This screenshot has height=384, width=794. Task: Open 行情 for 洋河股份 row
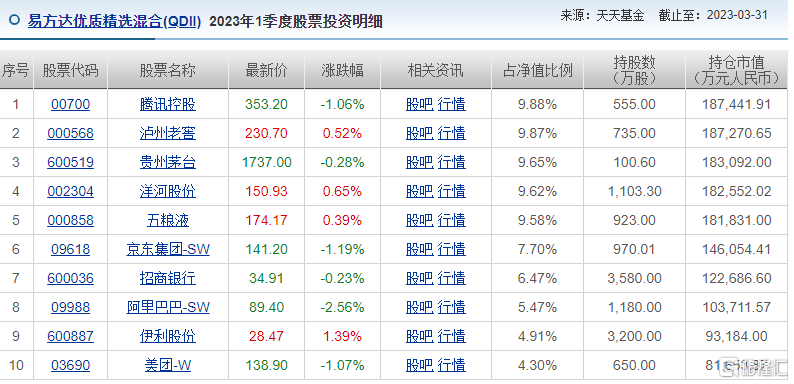click(452, 191)
